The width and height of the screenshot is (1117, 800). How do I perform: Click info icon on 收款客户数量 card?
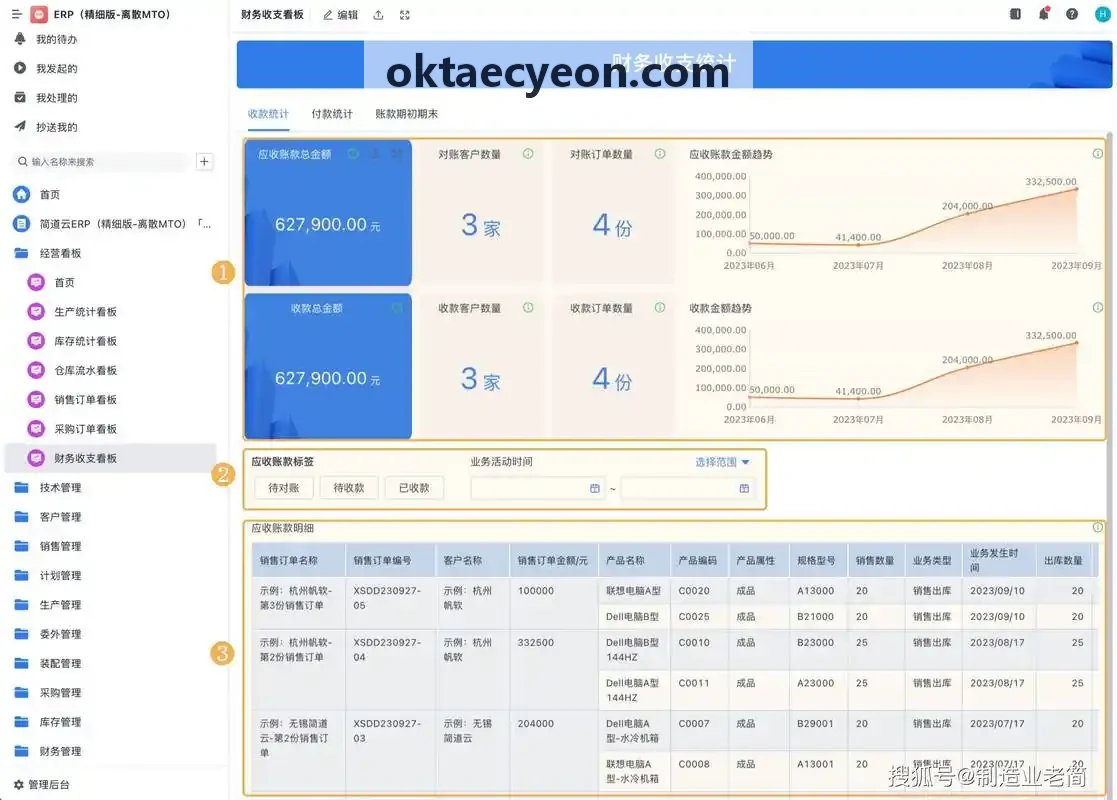point(528,307)
